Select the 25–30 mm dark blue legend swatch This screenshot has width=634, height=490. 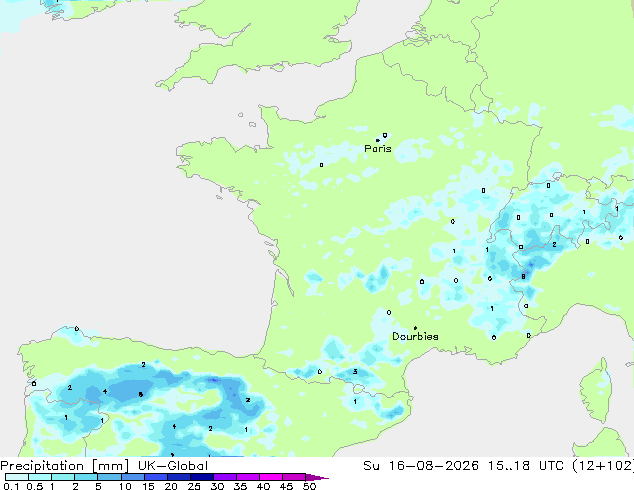201,477
